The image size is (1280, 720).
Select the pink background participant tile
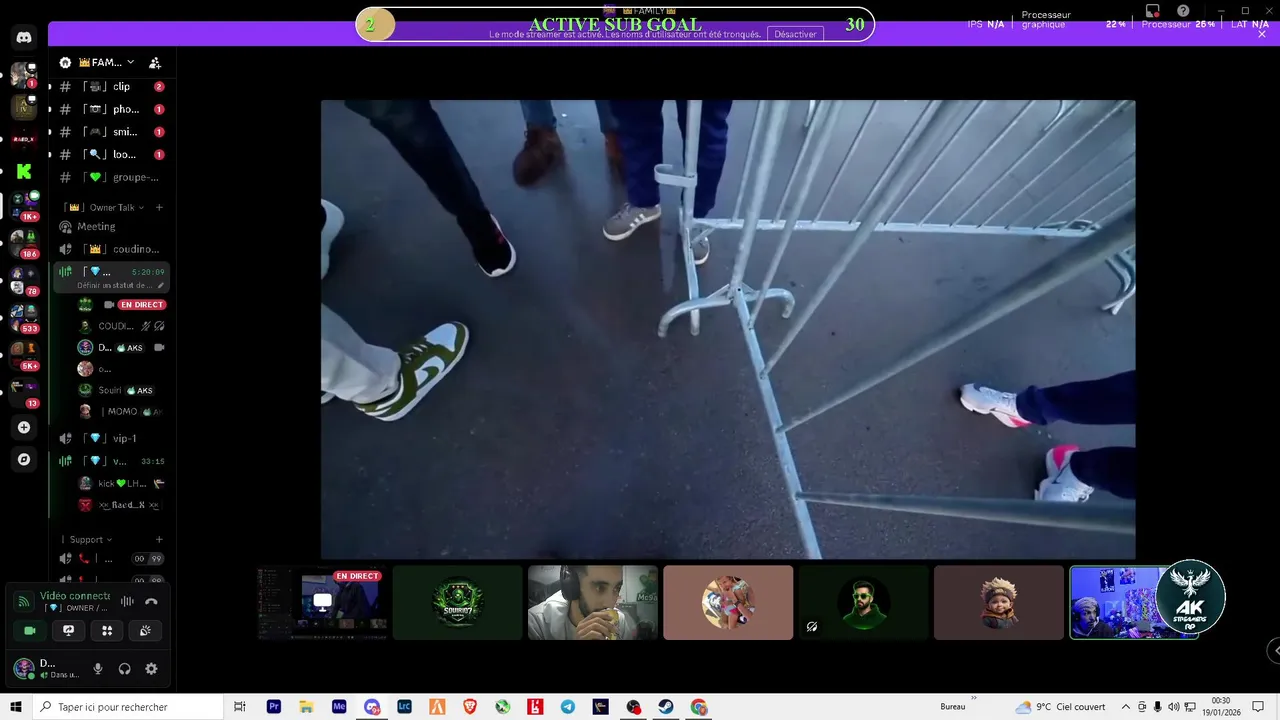pos(728,602)
